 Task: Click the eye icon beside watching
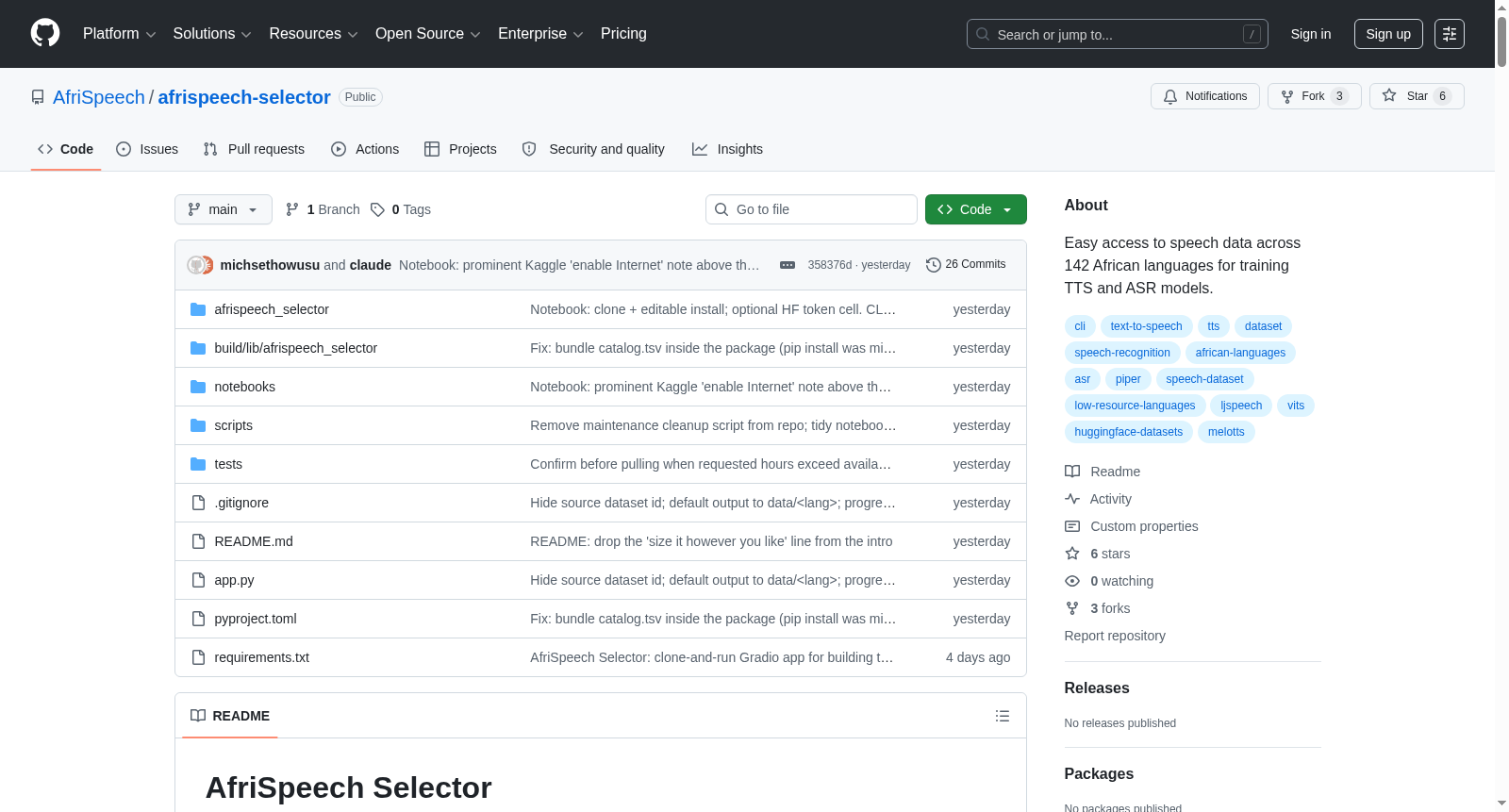(x=1072, y=581)
